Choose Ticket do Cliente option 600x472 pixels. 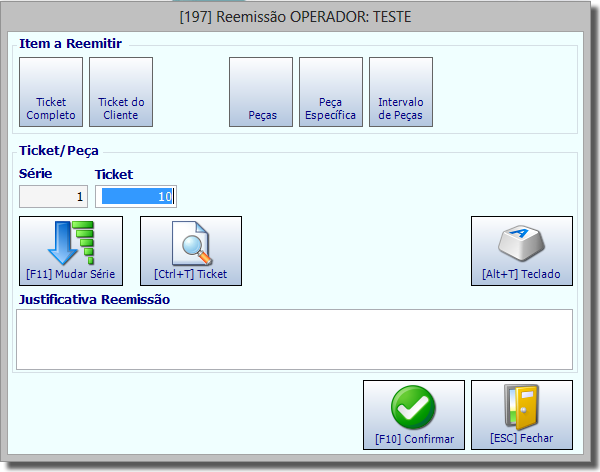click(121, 92)
